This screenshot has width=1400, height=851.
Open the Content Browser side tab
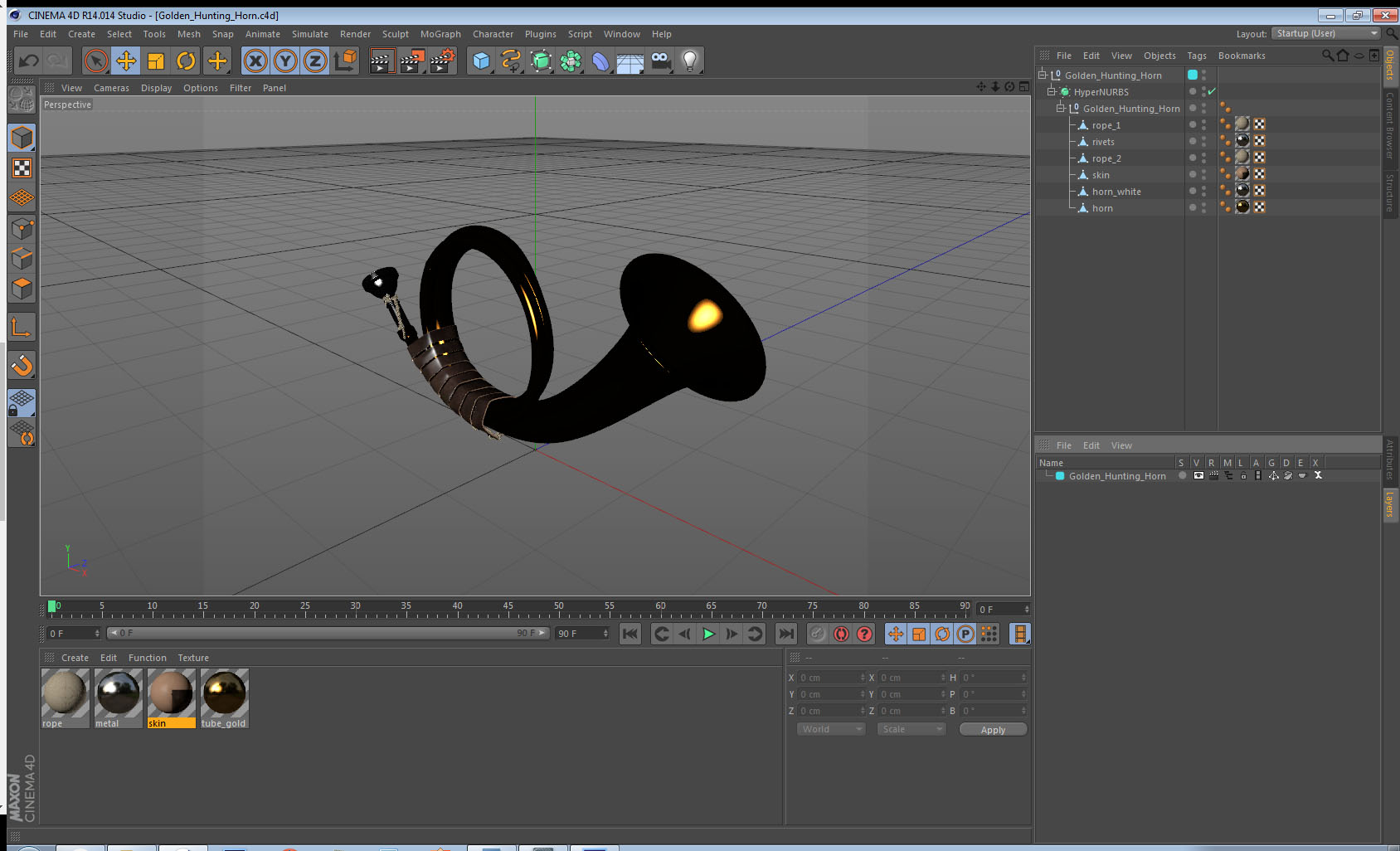click(x=1389, y=125)
